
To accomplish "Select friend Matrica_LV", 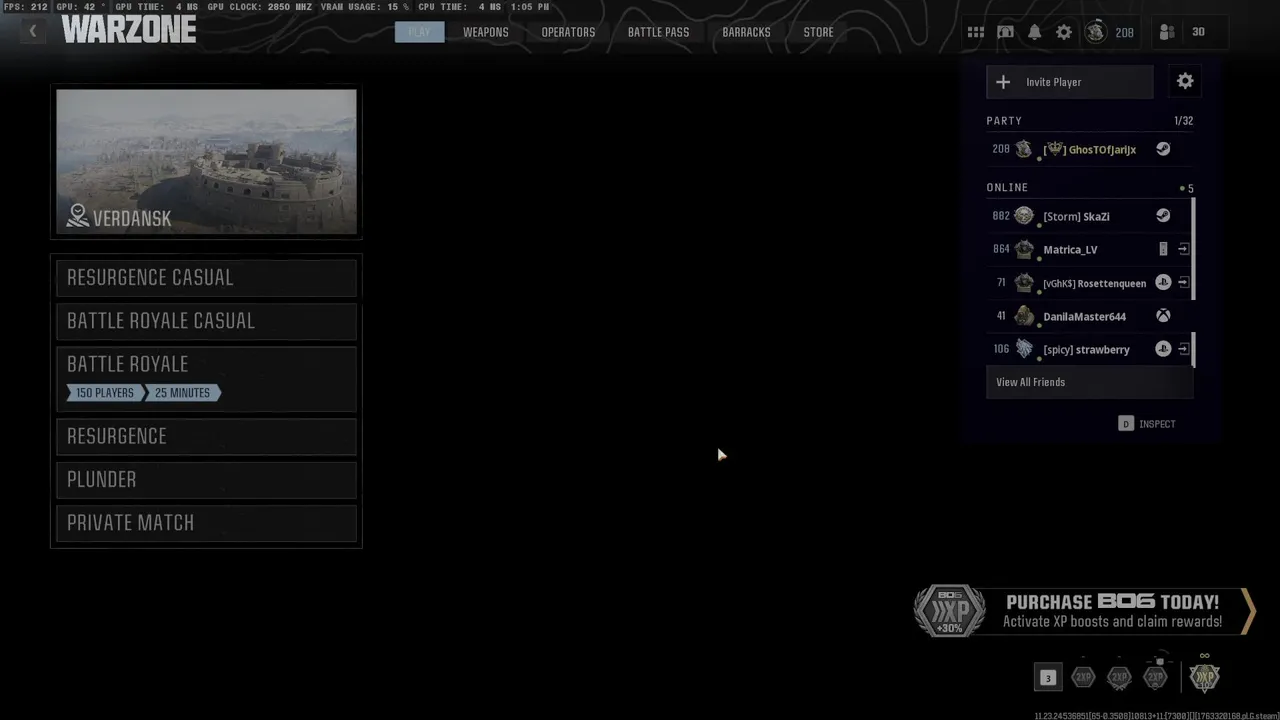I will pyautogui.click(x=1089, y=249).
